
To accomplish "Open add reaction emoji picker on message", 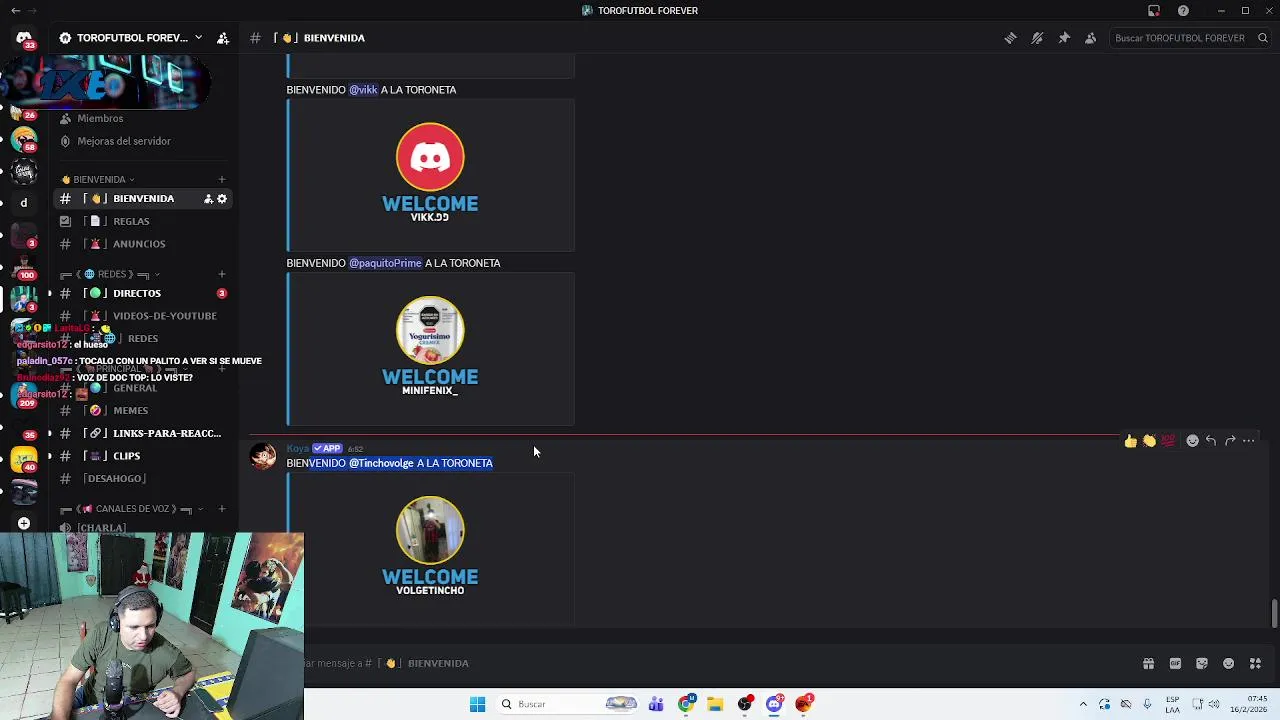I will pos(1192,441).
